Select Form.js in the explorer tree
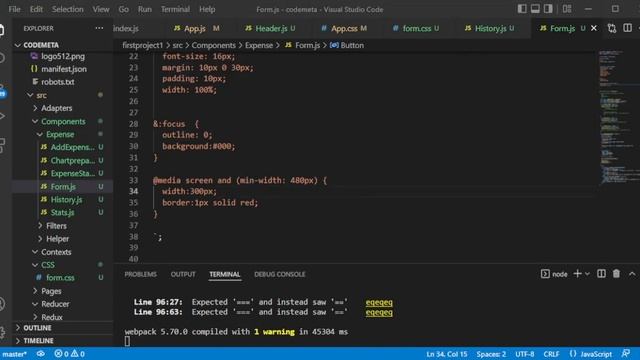 coord(63,187)
